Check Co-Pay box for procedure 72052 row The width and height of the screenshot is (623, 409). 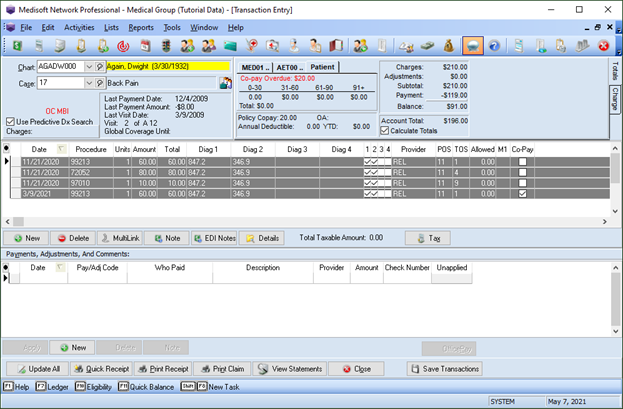(522, 173)
